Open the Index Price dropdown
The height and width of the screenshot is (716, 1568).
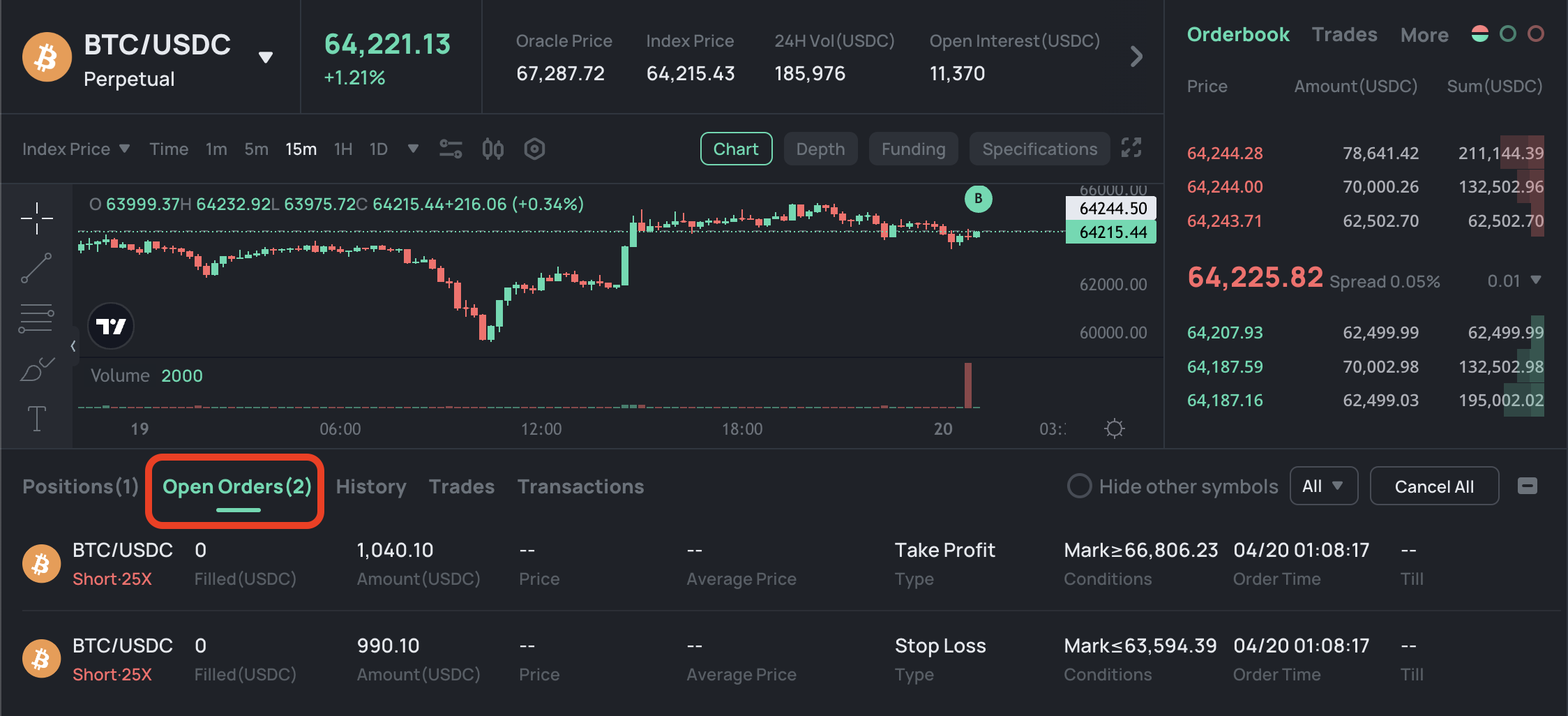point(75,149)
